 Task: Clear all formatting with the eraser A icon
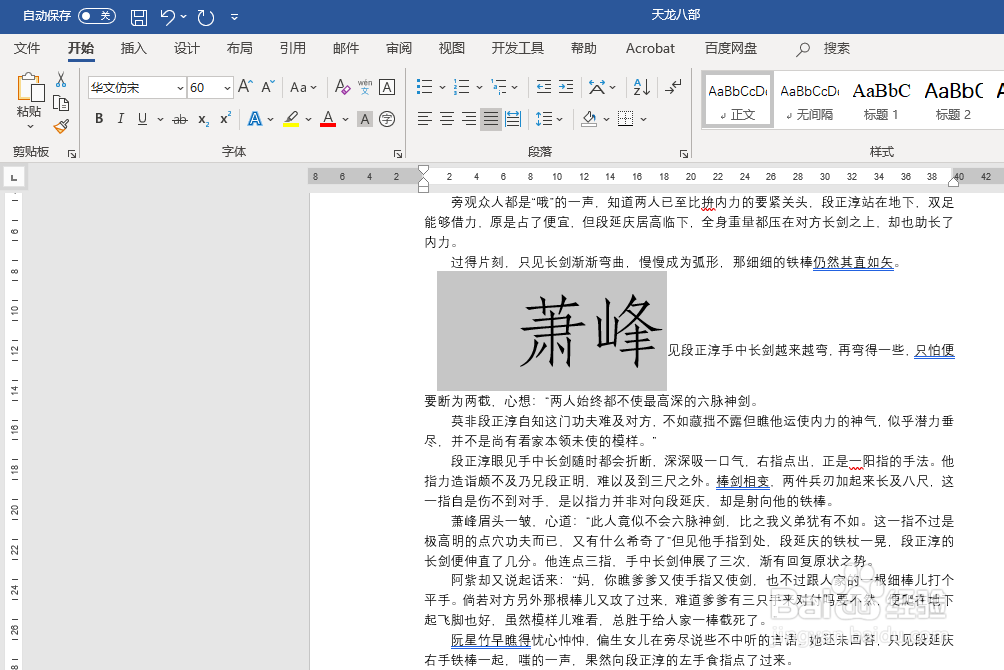click(342, 86)
